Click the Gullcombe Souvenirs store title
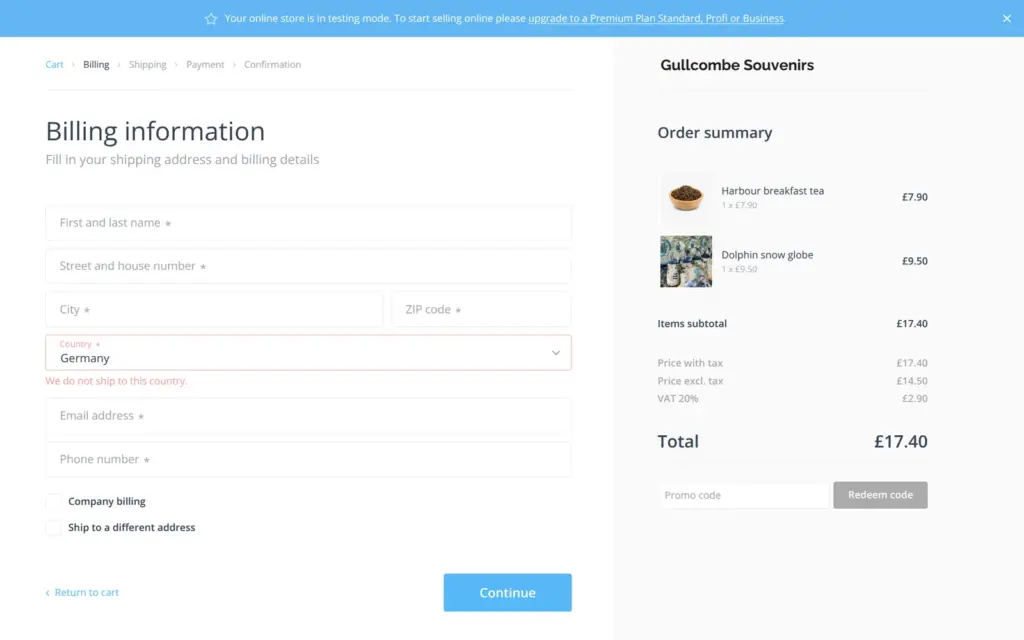The width and height of the screenshot is (1024, 640). coord(737,65)
